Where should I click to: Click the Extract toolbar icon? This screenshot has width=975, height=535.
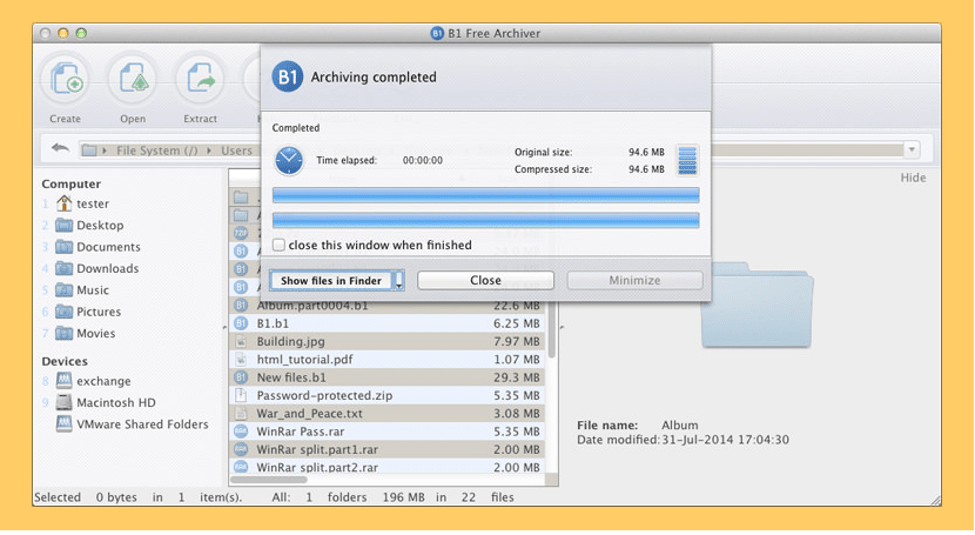tap(200, 79)
